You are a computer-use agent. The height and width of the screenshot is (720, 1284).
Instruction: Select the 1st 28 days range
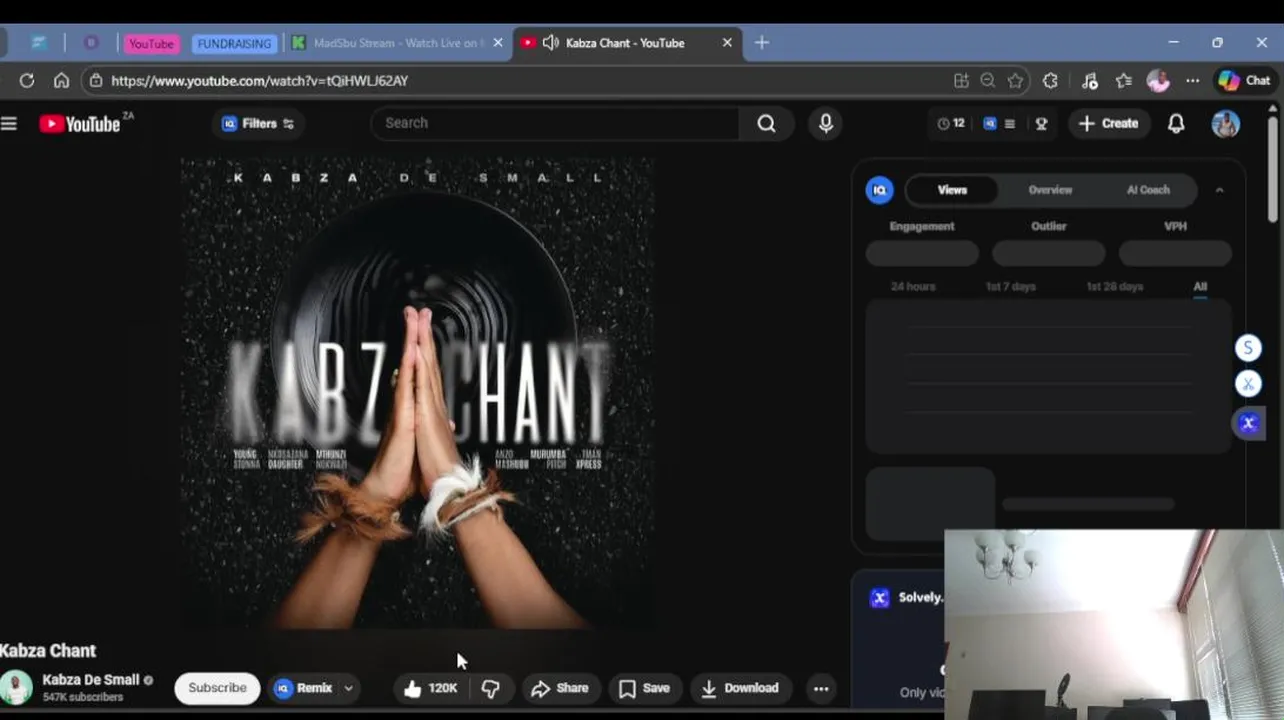tap(1114, 286)
